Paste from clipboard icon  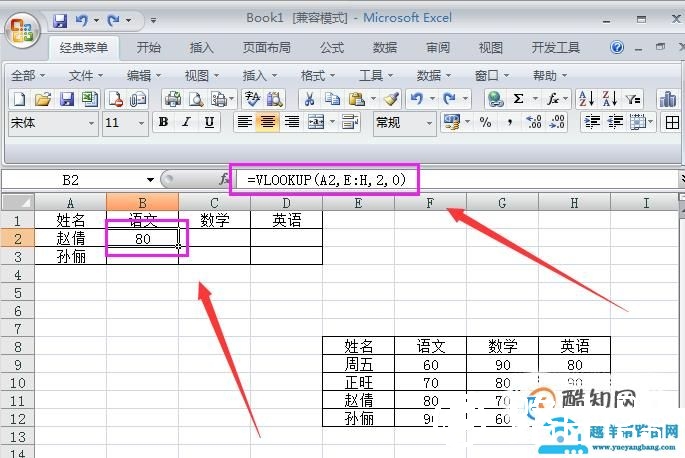coord(357,99)
